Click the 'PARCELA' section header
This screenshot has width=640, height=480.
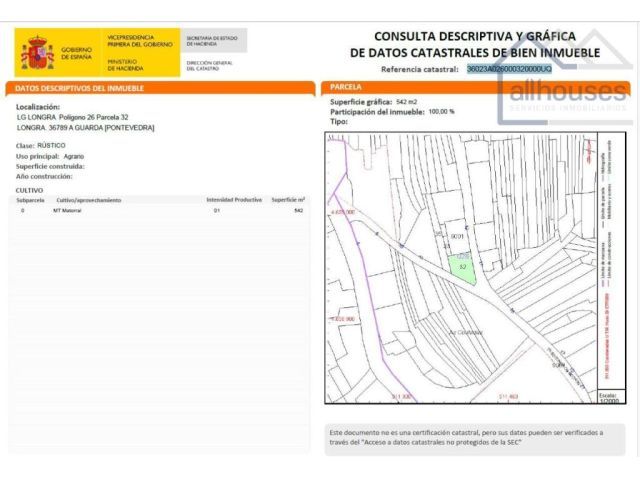point(346,87)
